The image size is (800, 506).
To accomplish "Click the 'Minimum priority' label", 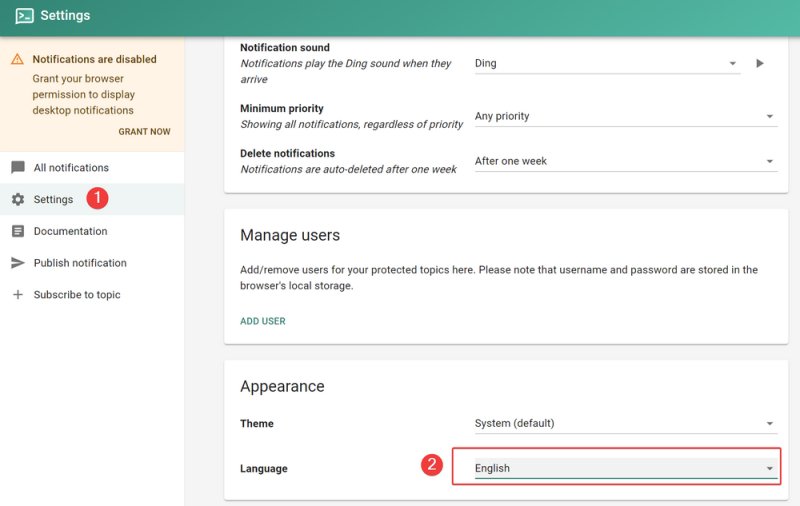I will (x=282, y=109).
